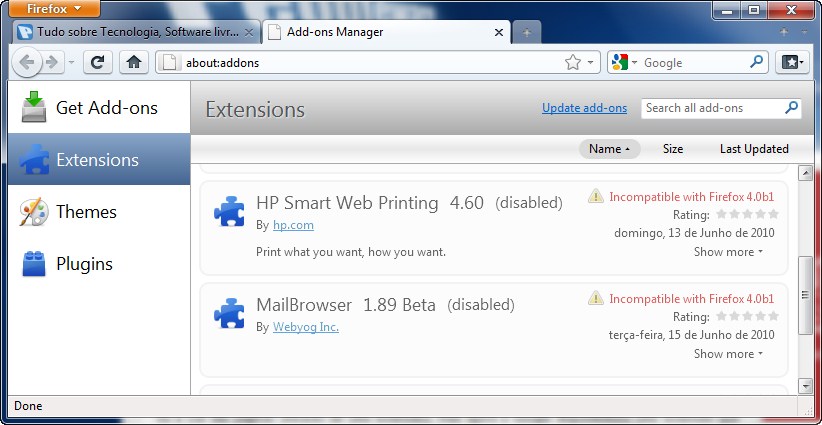
Task: Click the scrollbar up arrow
Action: point(805,173)
